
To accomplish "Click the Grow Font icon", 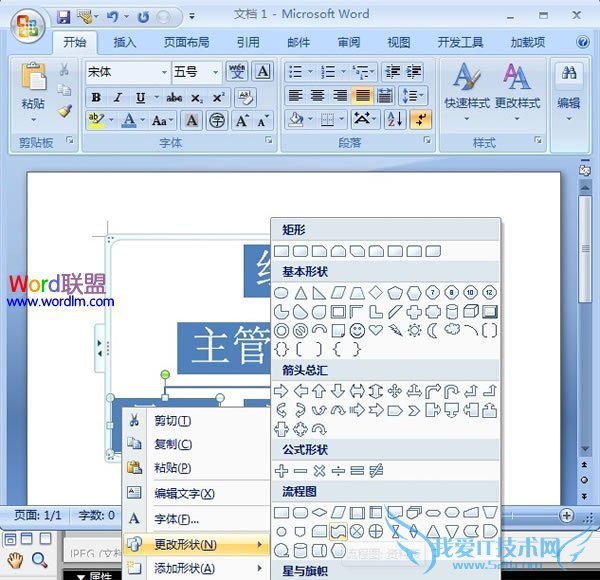I will tap(242, 121).
